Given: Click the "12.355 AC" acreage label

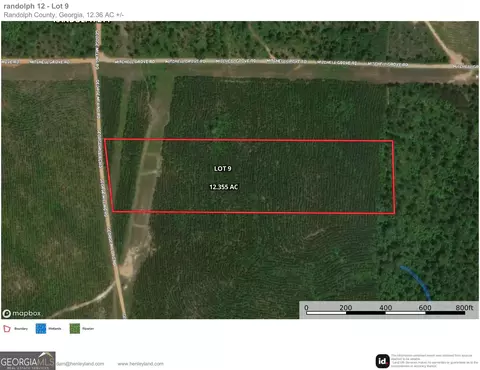Looking at the screenshot, I should (224, 187).
